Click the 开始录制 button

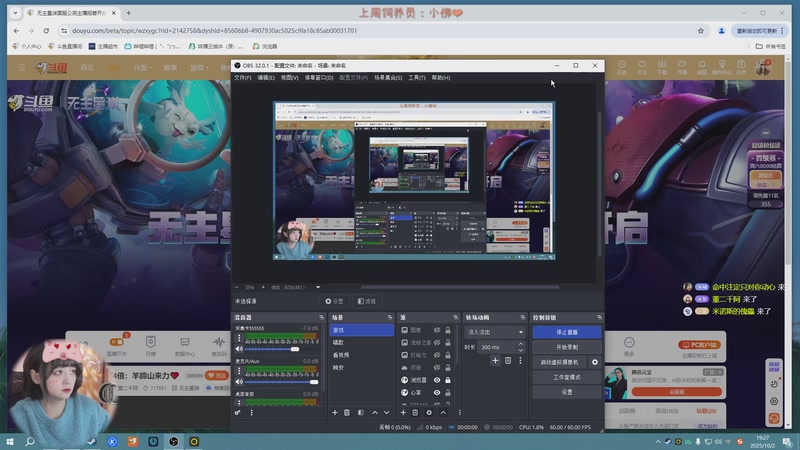click(567, 347)
